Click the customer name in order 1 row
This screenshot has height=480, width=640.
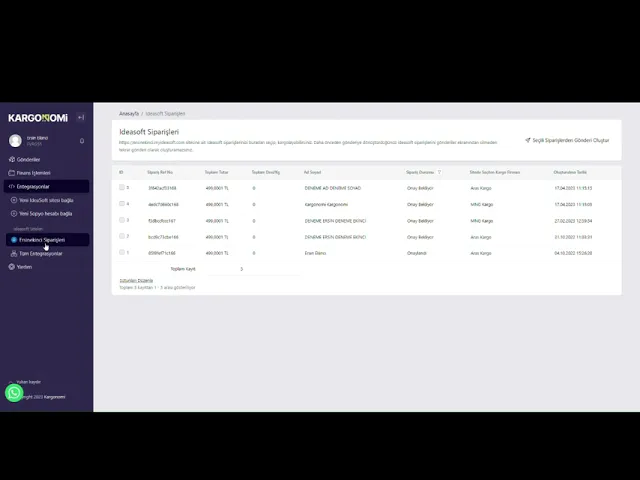(315, 253)
